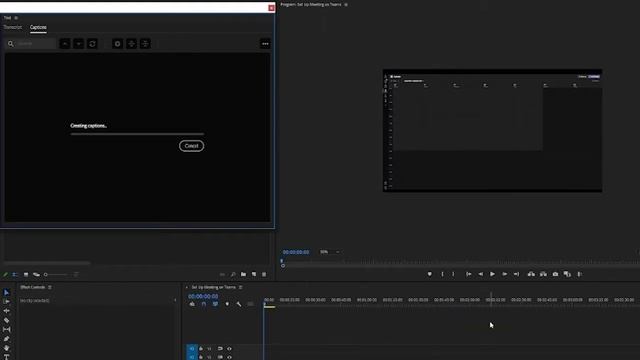This screenshot has width=640, height=360.
Task: Mark In point in Program monitor
Action: [442, 274]
